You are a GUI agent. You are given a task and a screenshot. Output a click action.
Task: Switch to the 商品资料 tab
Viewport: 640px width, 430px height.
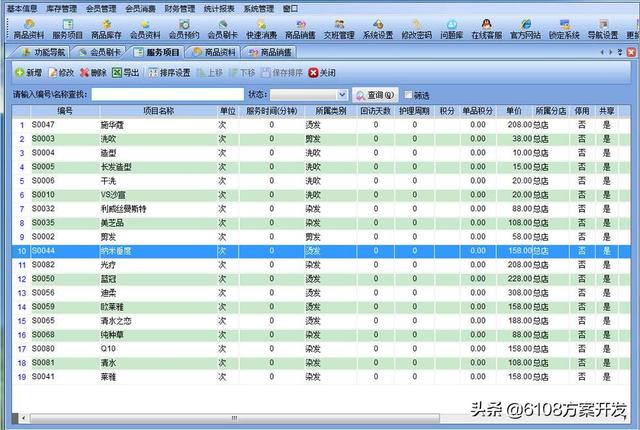[x=214, y=52]
